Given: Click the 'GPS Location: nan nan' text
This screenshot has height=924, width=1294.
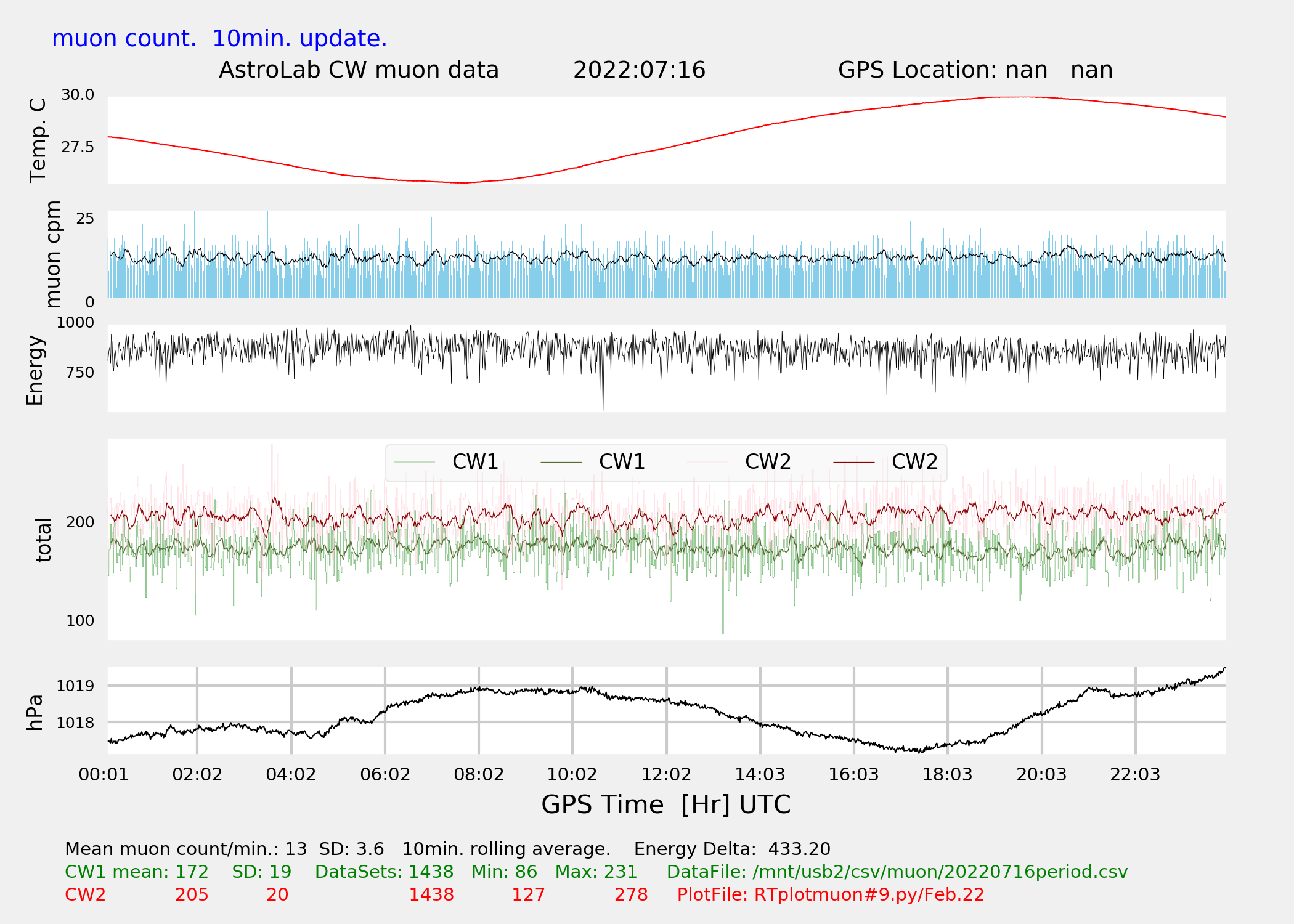Looking at the screenshot, I should 975,70.
